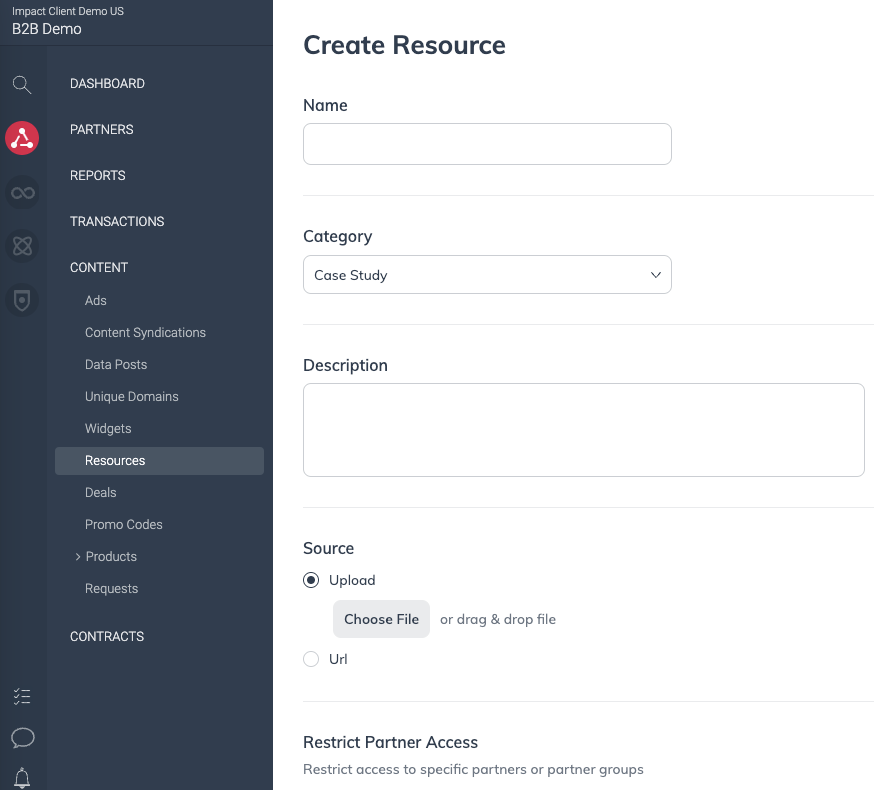Click the Description text area
The width and height of the screenshot is (874, 790).
tap(584, 430)
